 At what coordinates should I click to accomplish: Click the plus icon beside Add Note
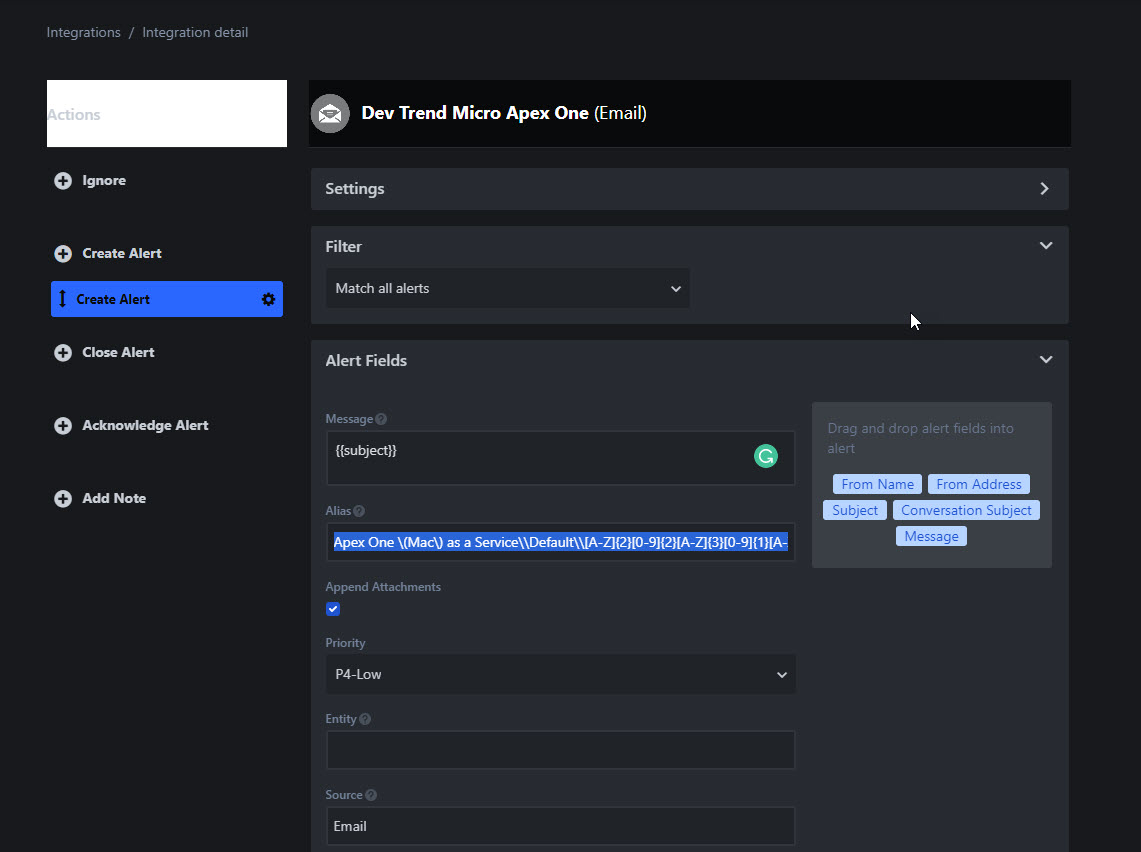(63, 498)
